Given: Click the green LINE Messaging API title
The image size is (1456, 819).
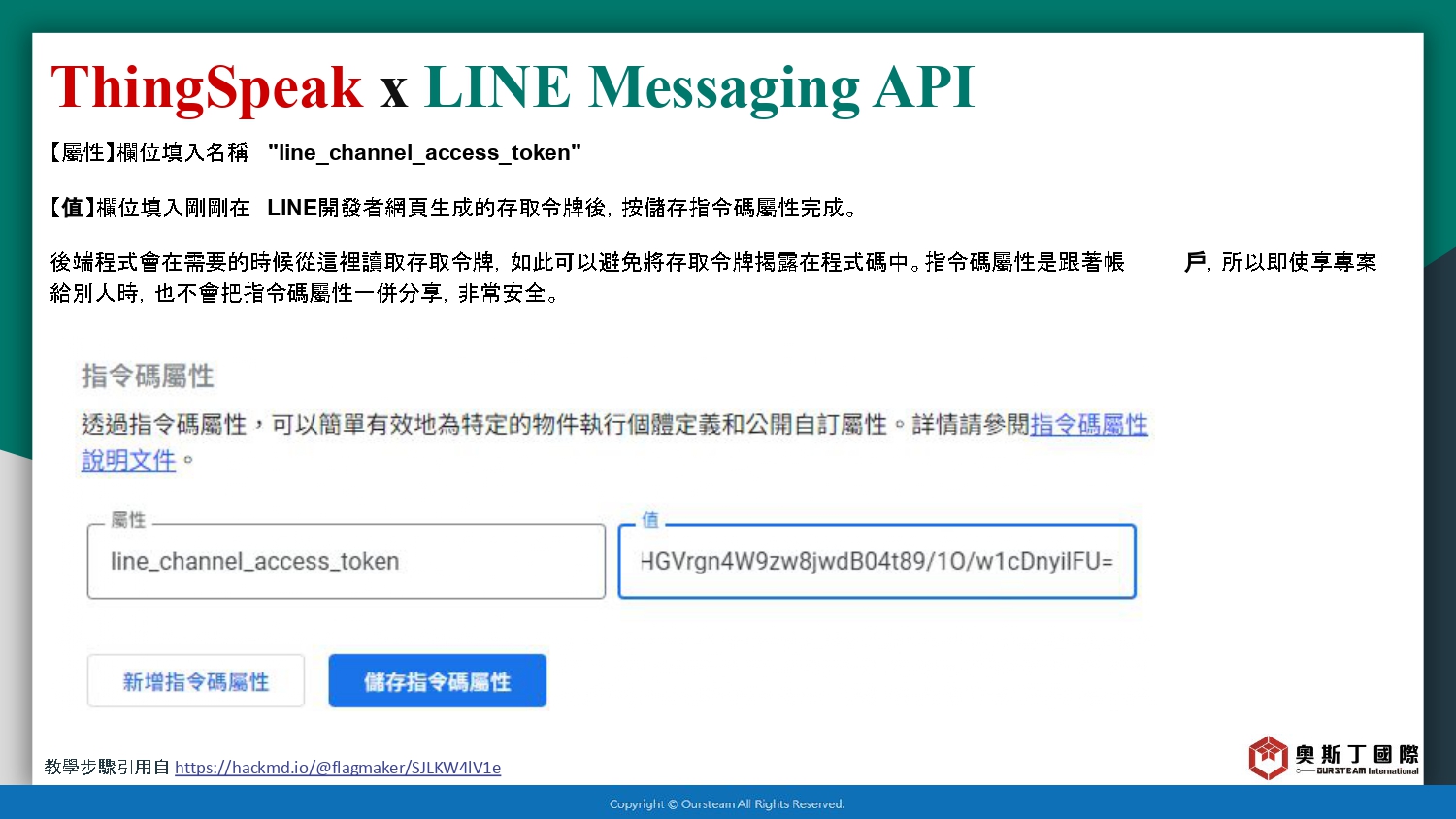Looking at the screenshot, I should tap(699, 87).
